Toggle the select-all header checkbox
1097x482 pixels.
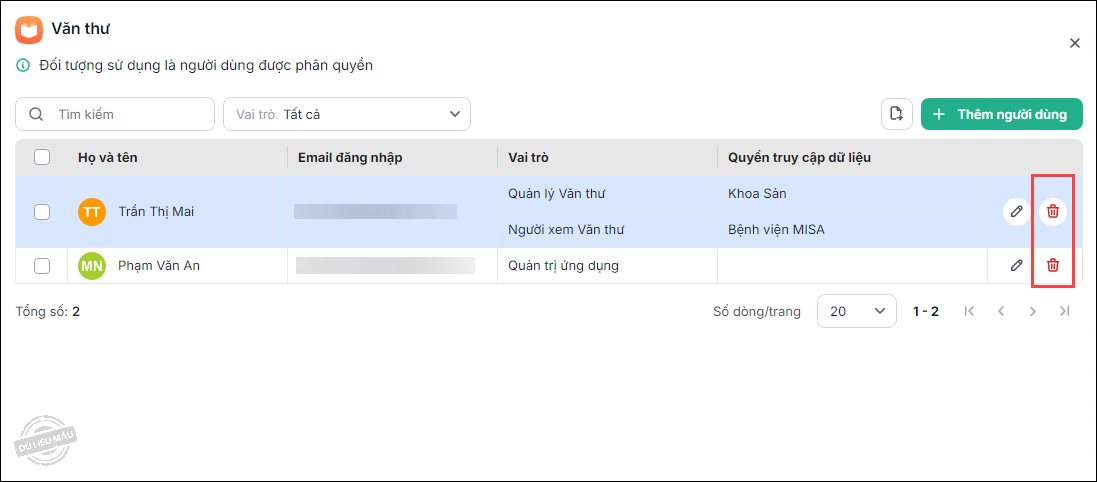tap(42, 157)
